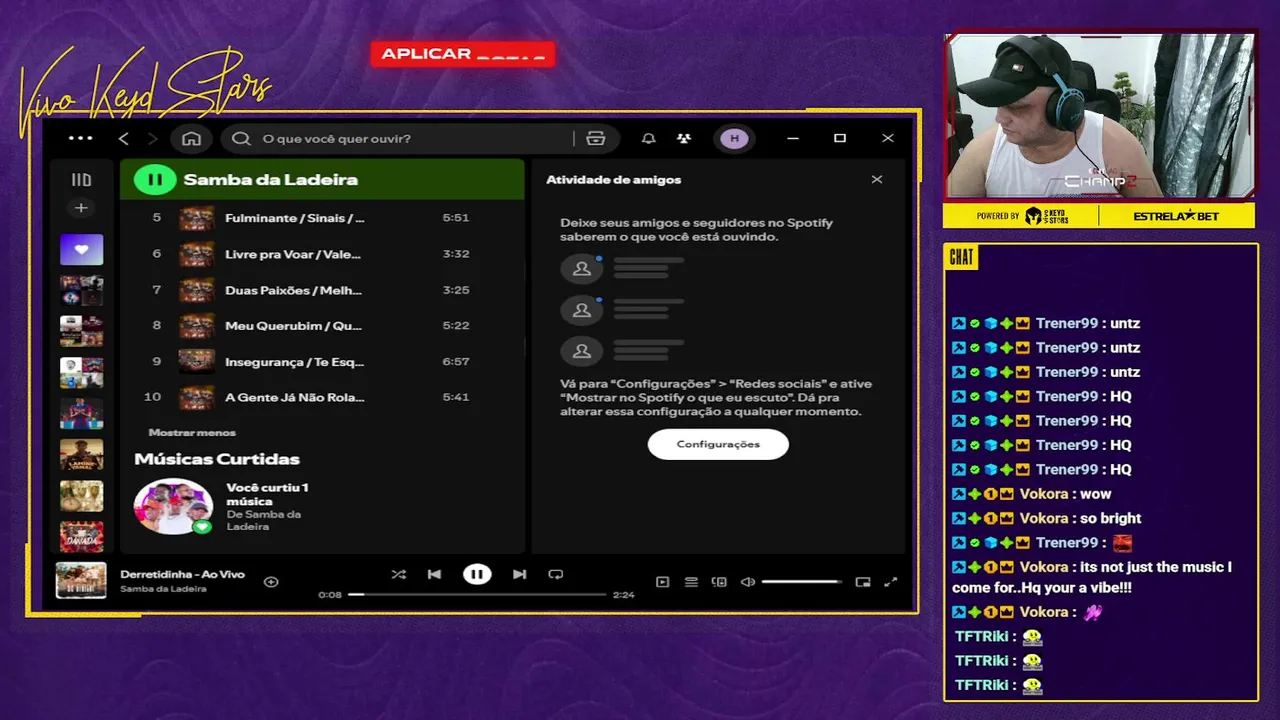This screenshot has height=720, width=1280.
Task: Click the red 'APLICAR' banner
Action: coord(463,54)
